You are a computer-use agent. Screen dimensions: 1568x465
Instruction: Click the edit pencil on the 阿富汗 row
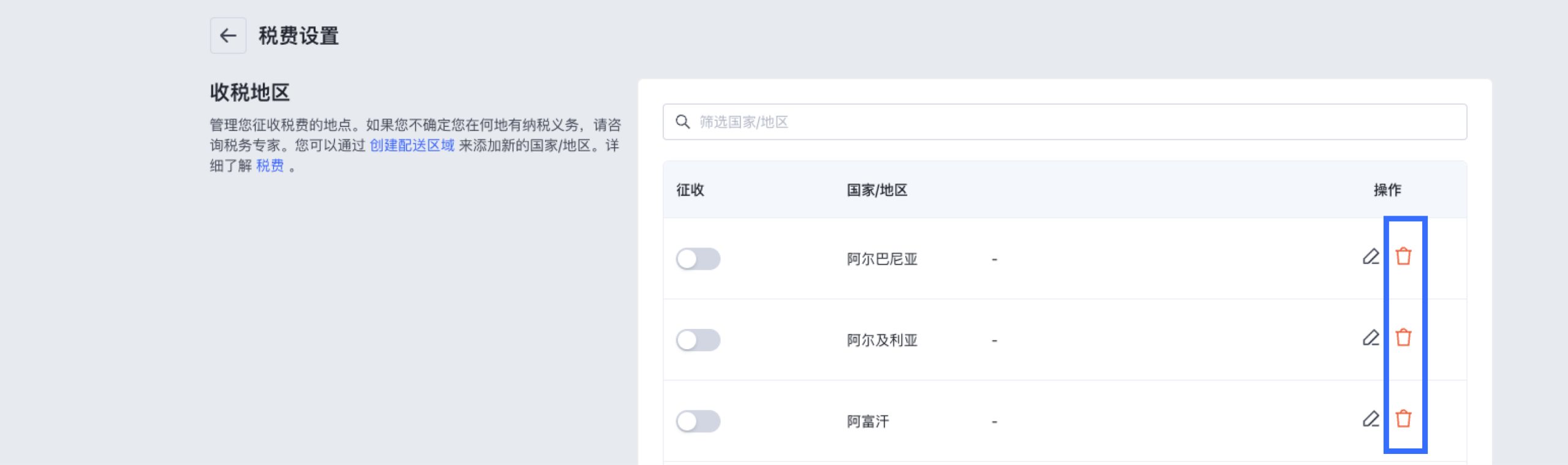[x=1371, y=419]
